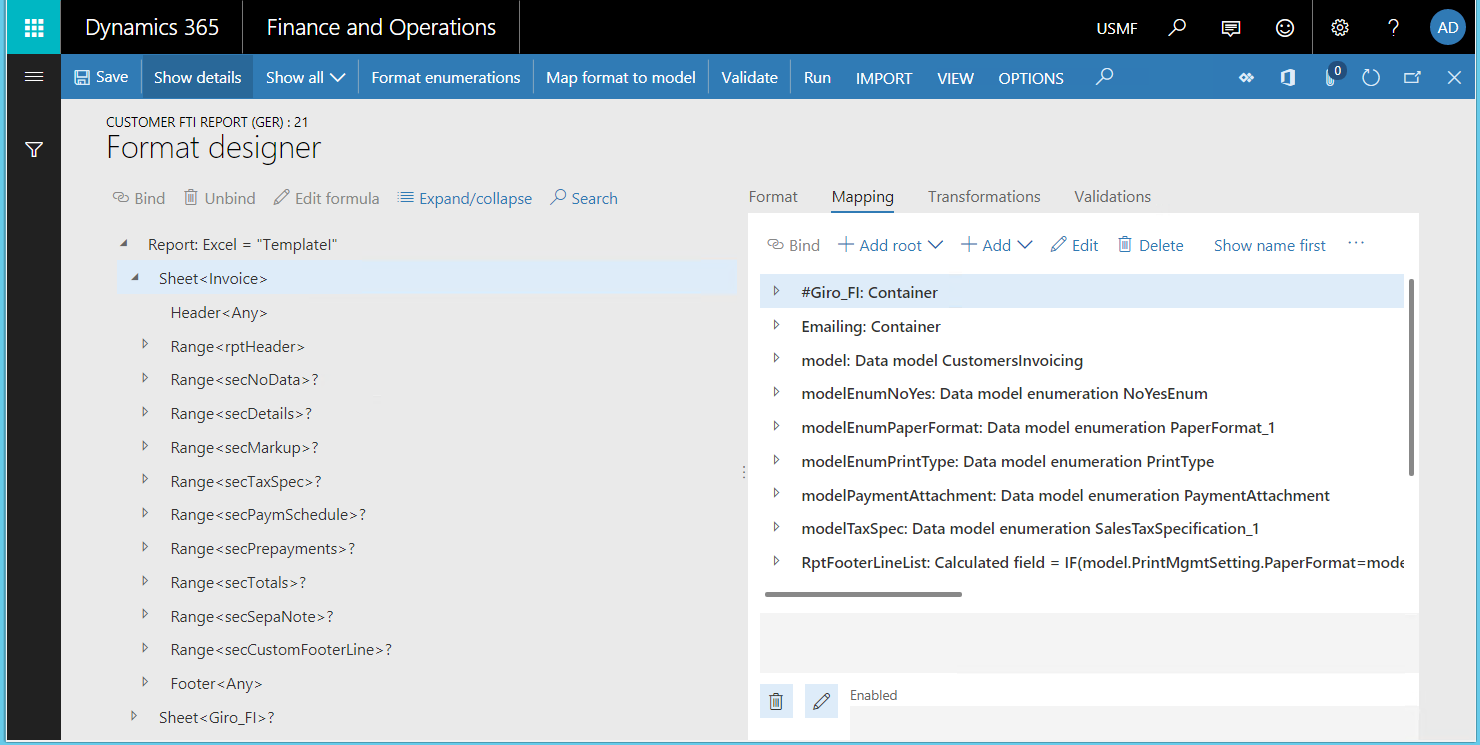Toggle the hamburger navigation menu
The image size is (1480, 745).
[34, 77]
